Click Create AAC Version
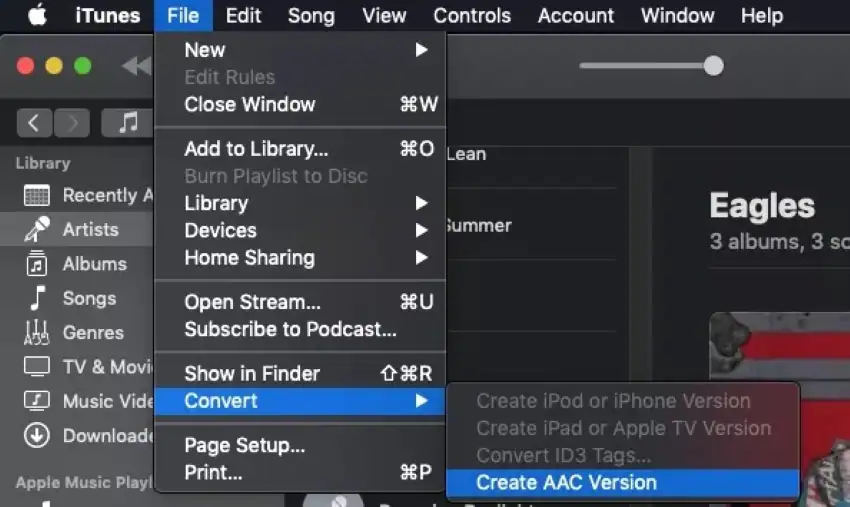The image size is (850, 507). click(x=623, y=483)
